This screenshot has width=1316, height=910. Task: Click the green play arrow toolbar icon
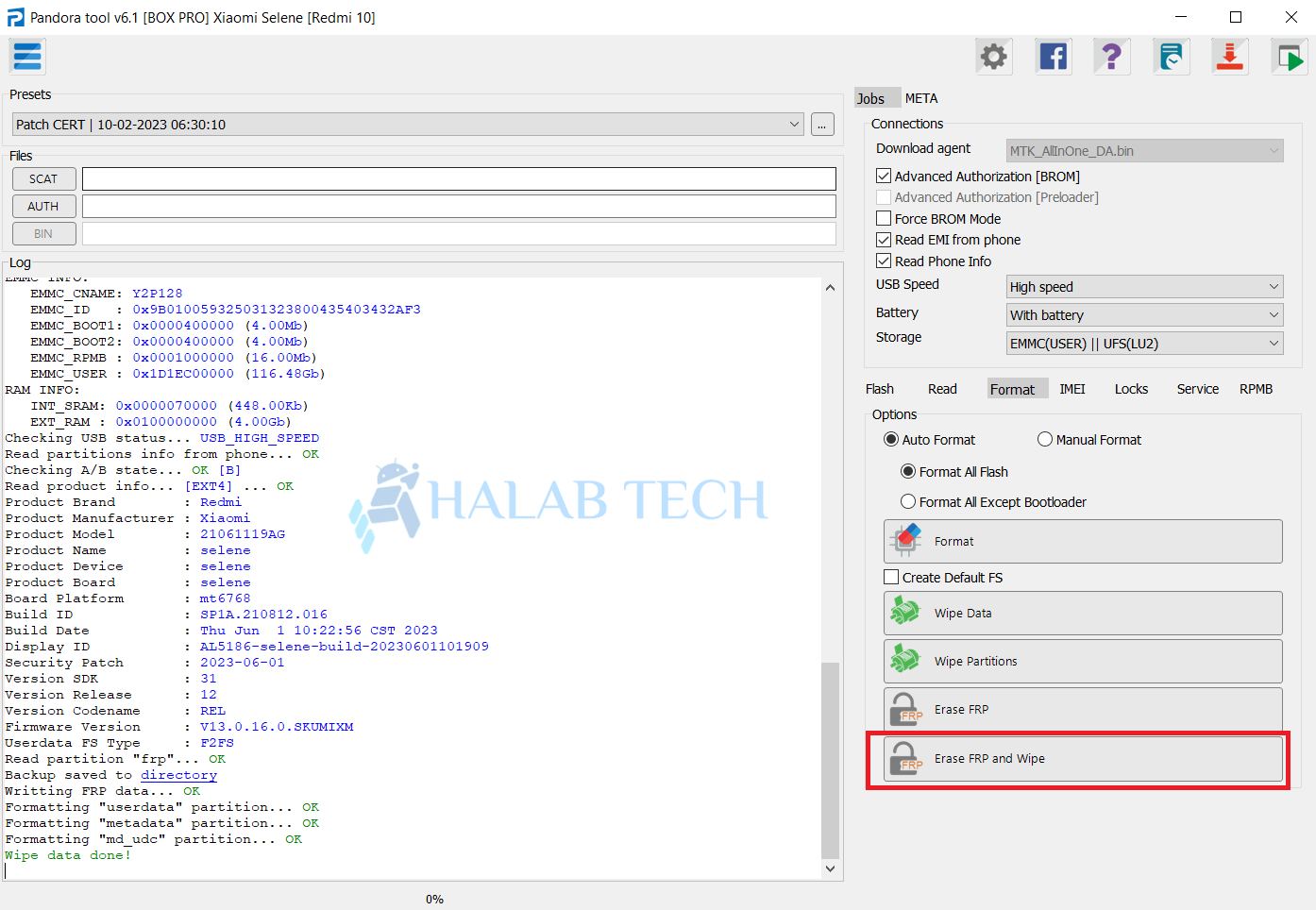tap(1289, 57)
